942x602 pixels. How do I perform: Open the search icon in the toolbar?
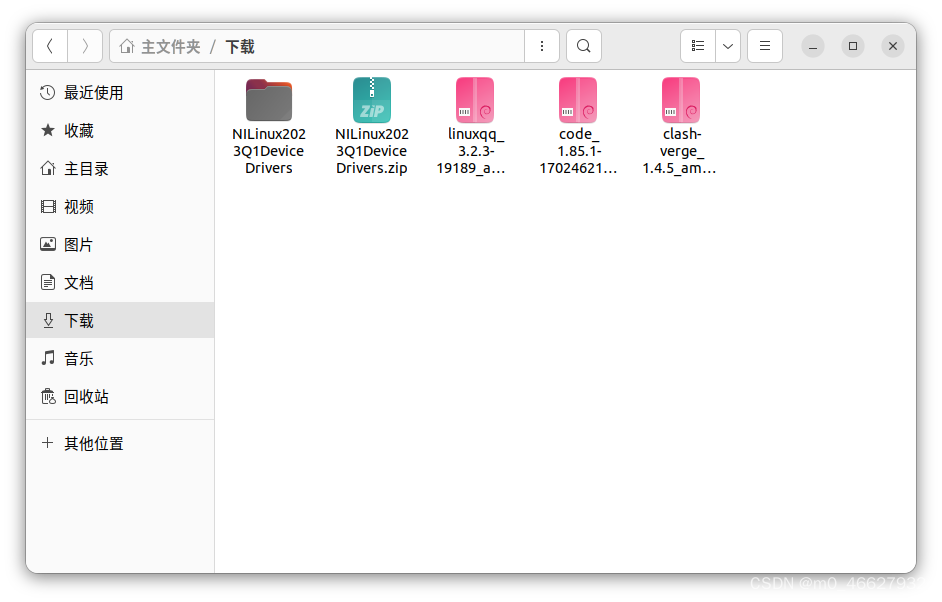click(583, 45)
